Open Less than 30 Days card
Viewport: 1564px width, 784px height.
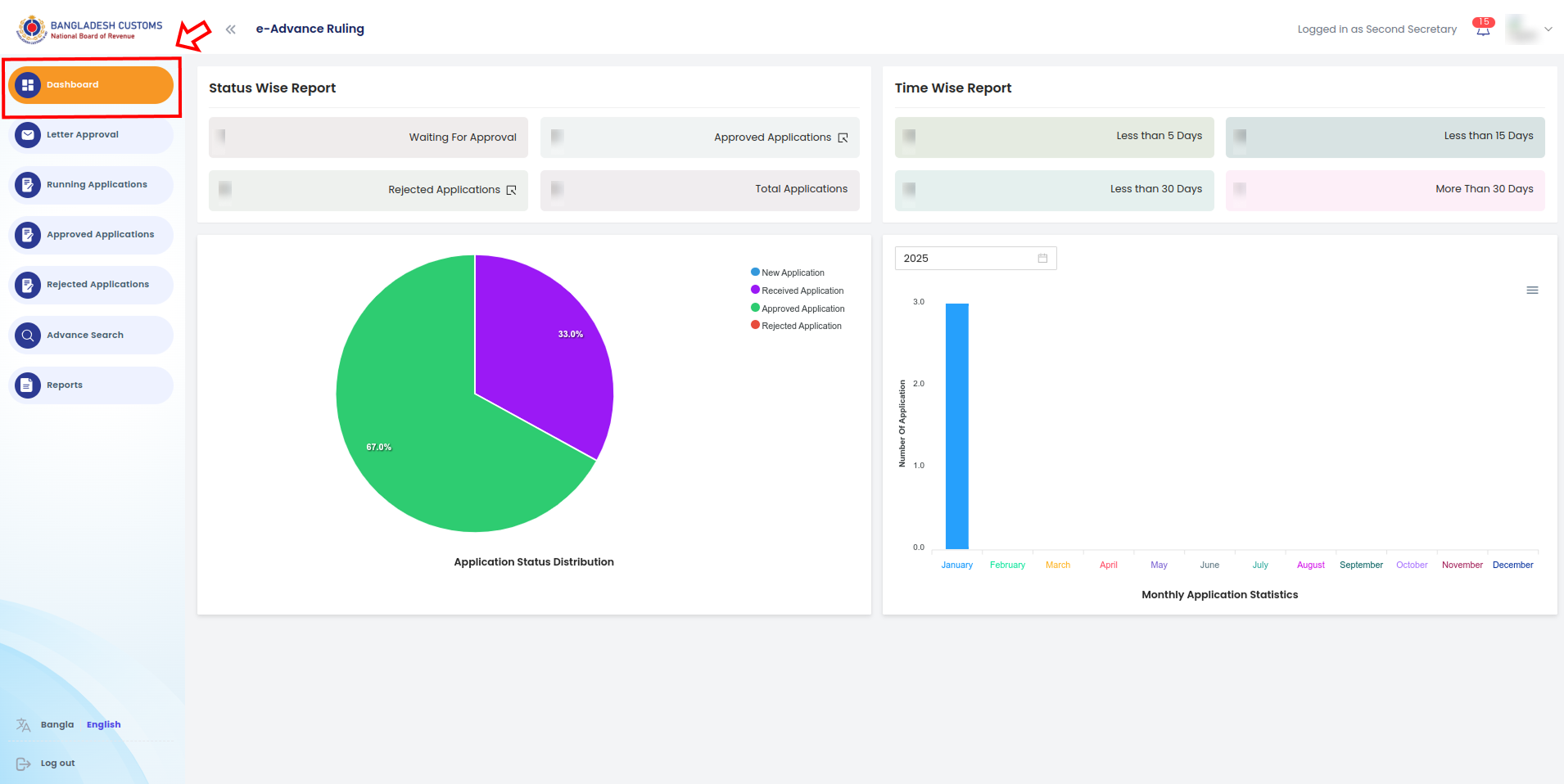[1055, 191]
